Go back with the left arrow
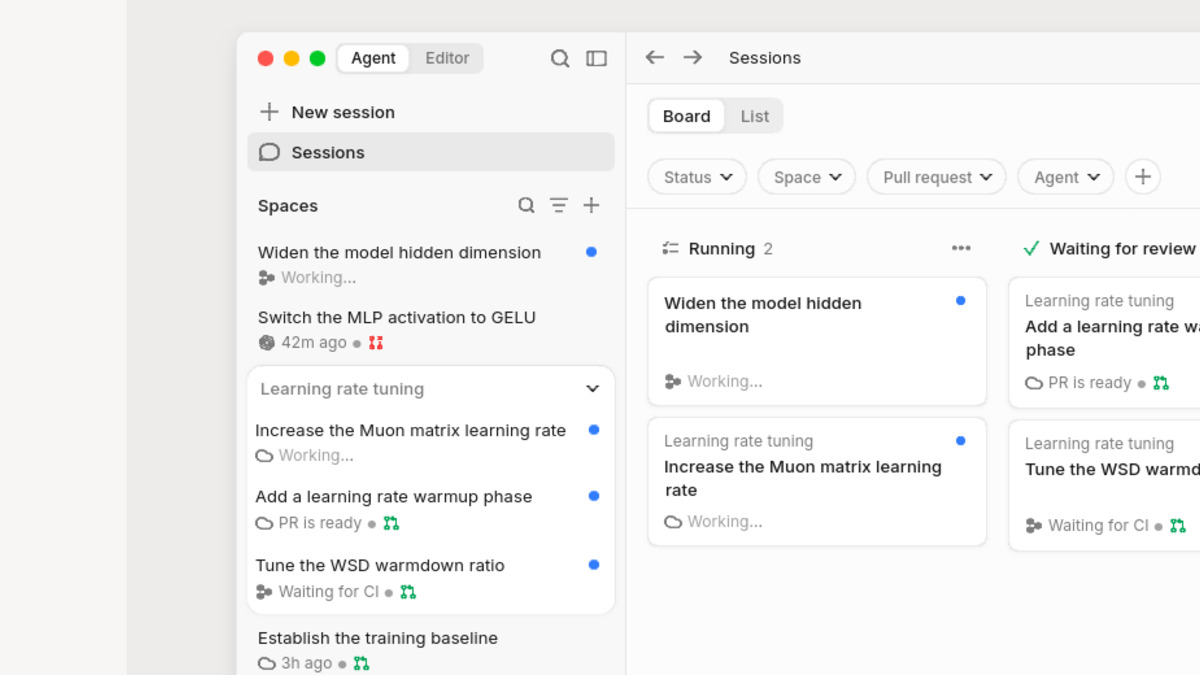Viewport: 1200px width, 675px height. tap(655, 58)
